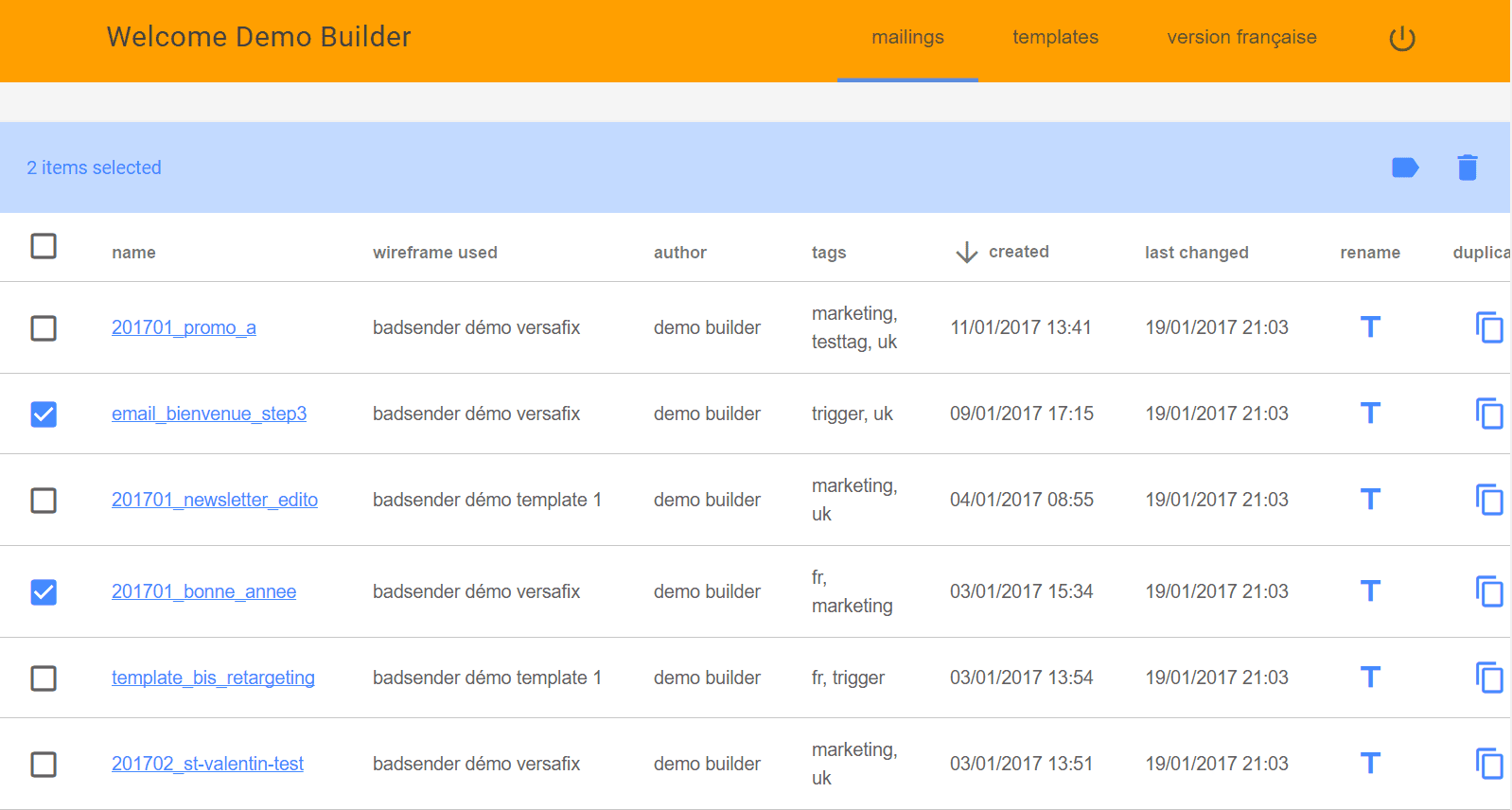Open the 201701_bonne_annee mailing link

pos(203,591)
